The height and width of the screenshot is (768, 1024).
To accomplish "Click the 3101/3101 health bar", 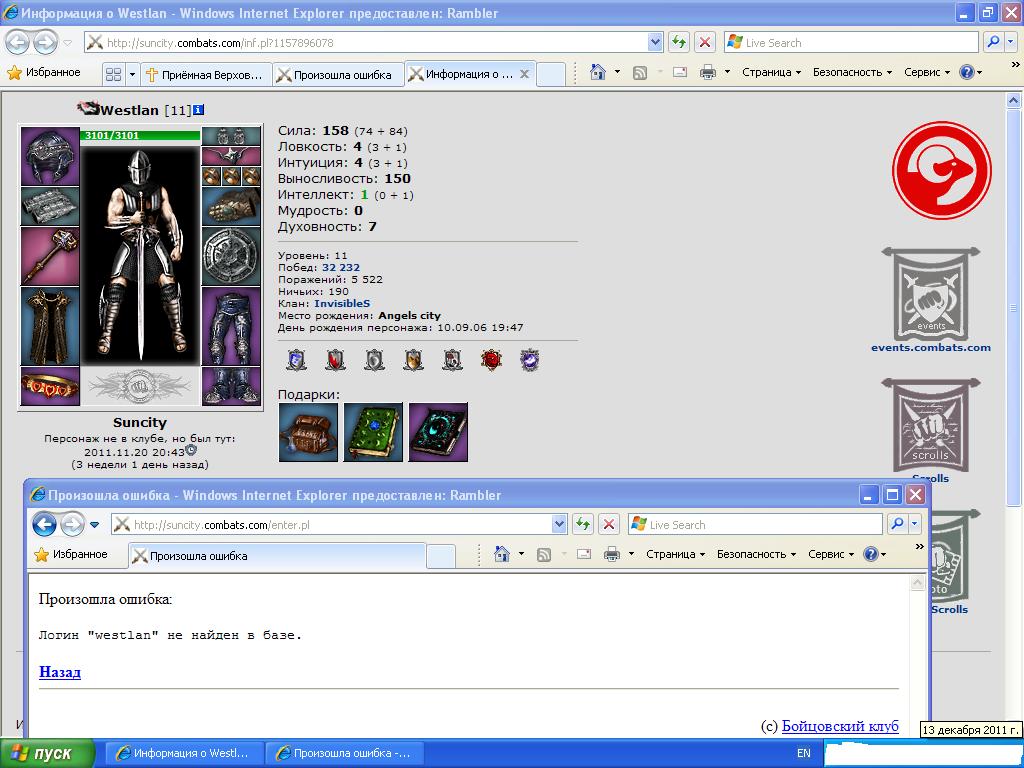I will coord(140,135).
